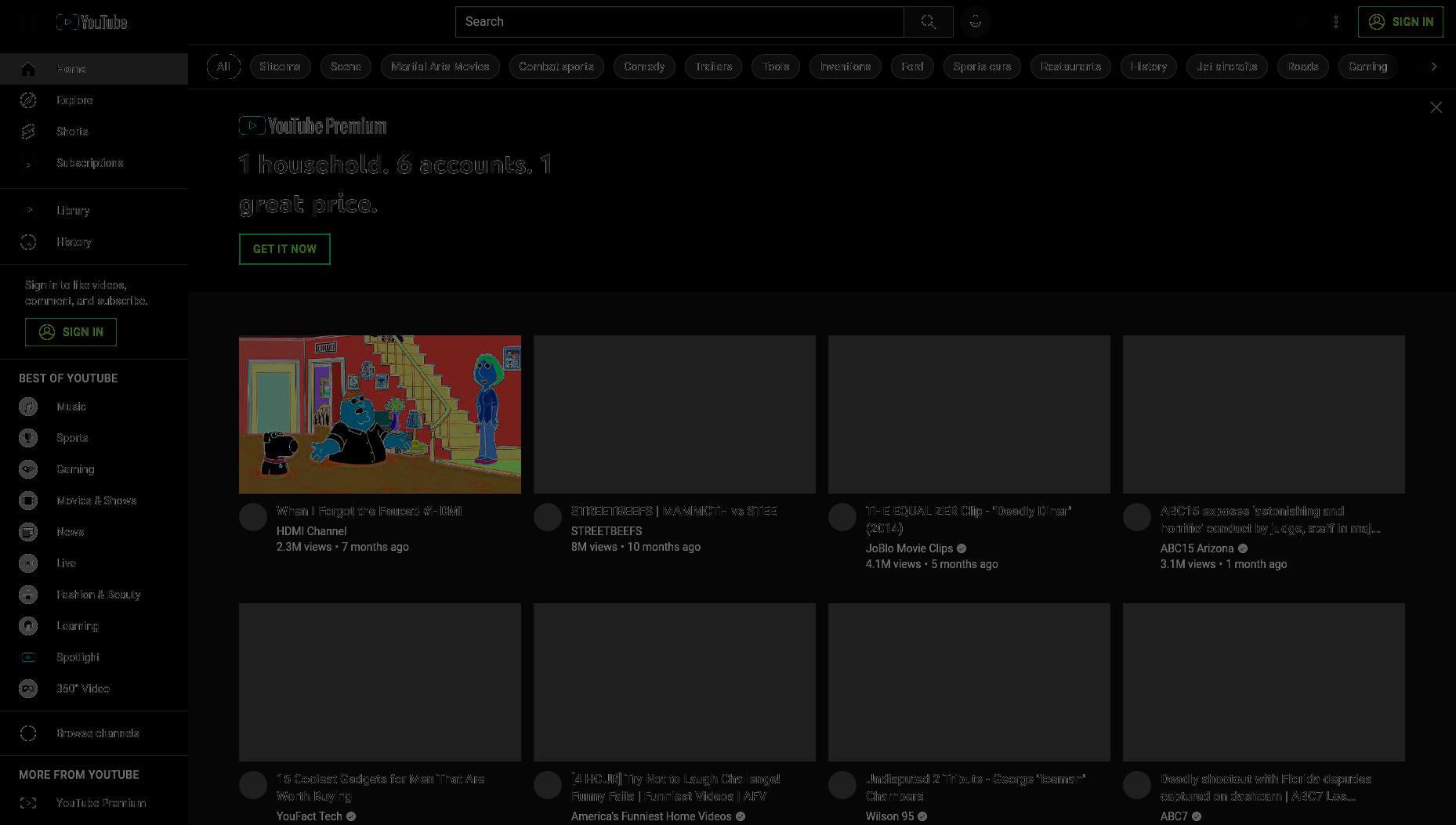
Task: Show more filter chips with right arrow
Action: [x=1434, y=67]
